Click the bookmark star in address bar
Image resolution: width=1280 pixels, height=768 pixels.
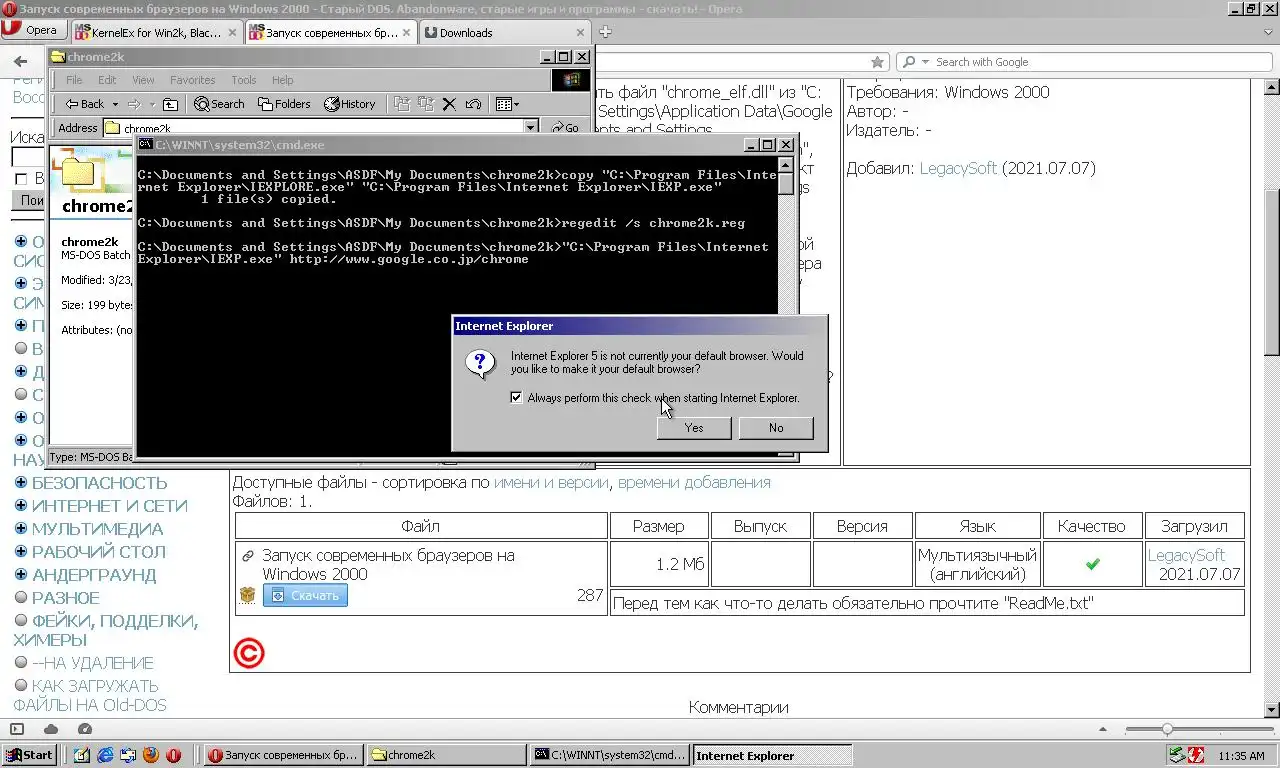[x=877, y=62]
